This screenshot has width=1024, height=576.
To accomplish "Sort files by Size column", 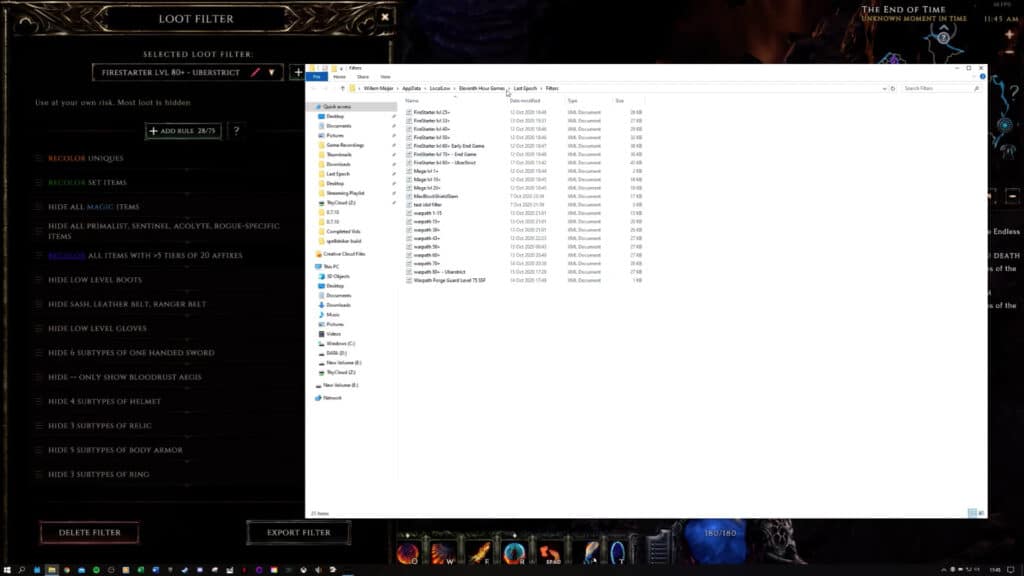I will point(619,101).
